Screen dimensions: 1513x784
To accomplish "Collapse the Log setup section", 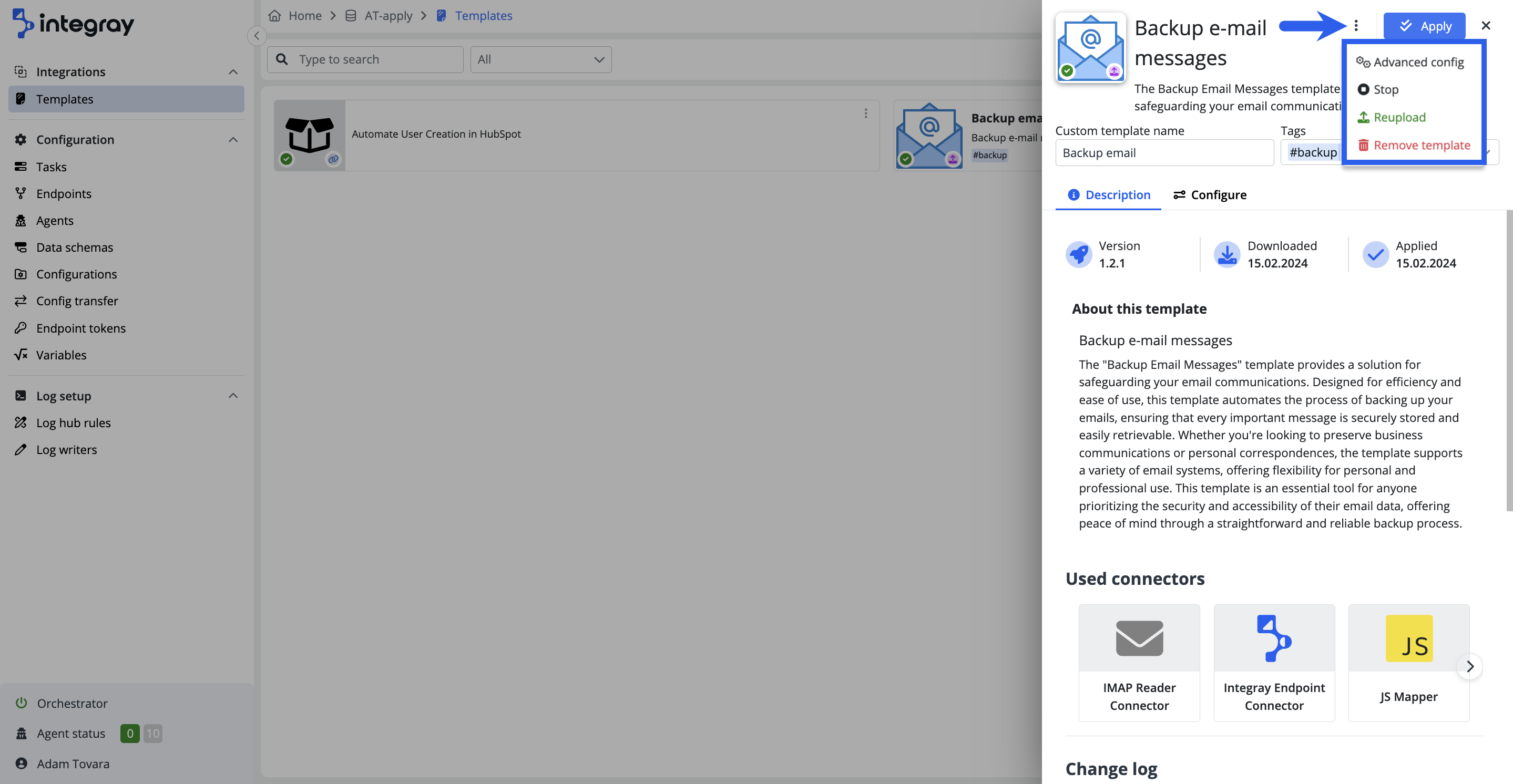I will tap(232, 396).
